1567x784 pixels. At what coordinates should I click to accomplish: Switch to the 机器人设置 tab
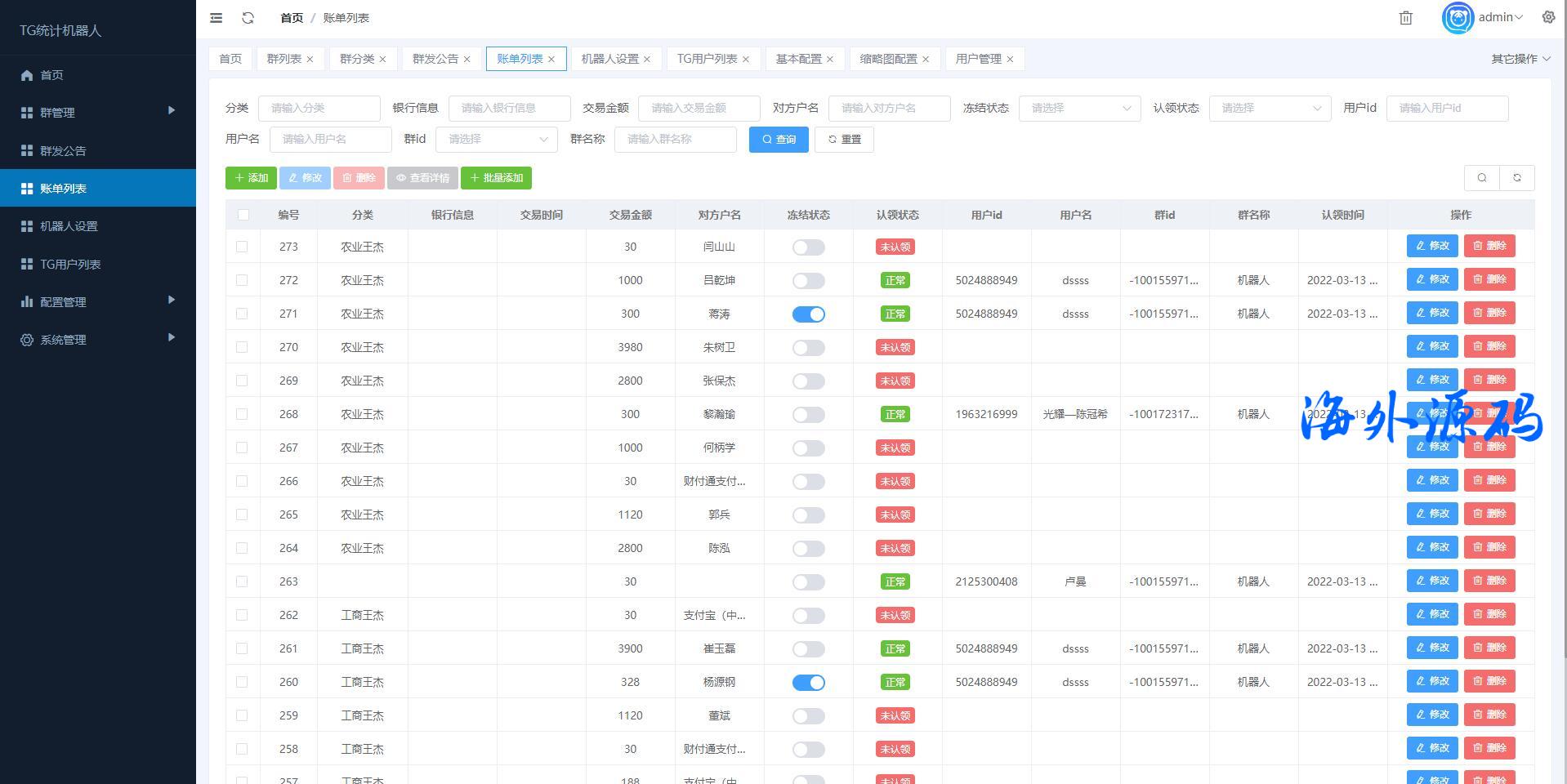point(609,59)
